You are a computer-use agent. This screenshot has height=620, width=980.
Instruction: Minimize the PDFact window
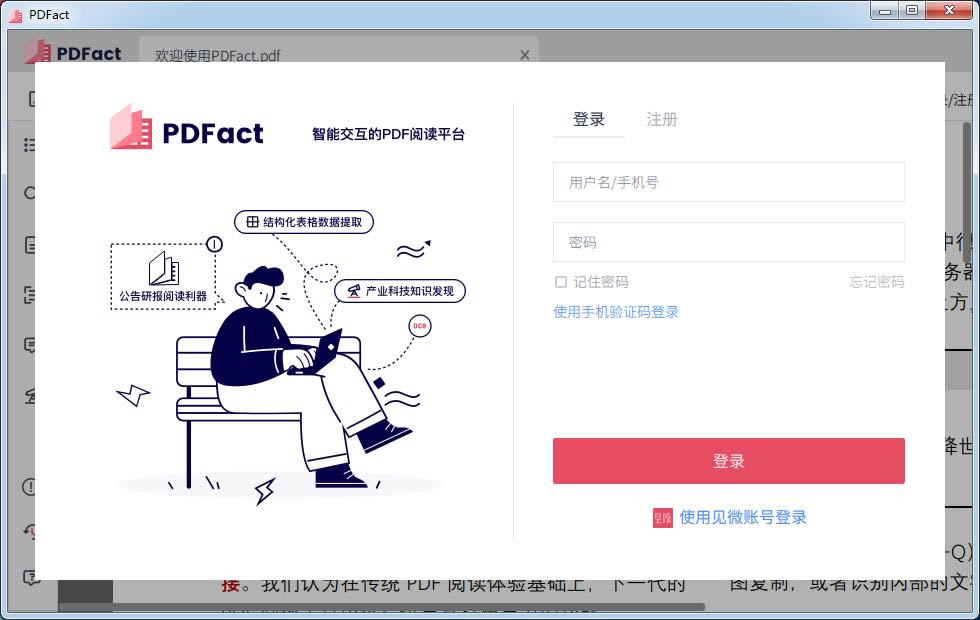coord(884,11)
